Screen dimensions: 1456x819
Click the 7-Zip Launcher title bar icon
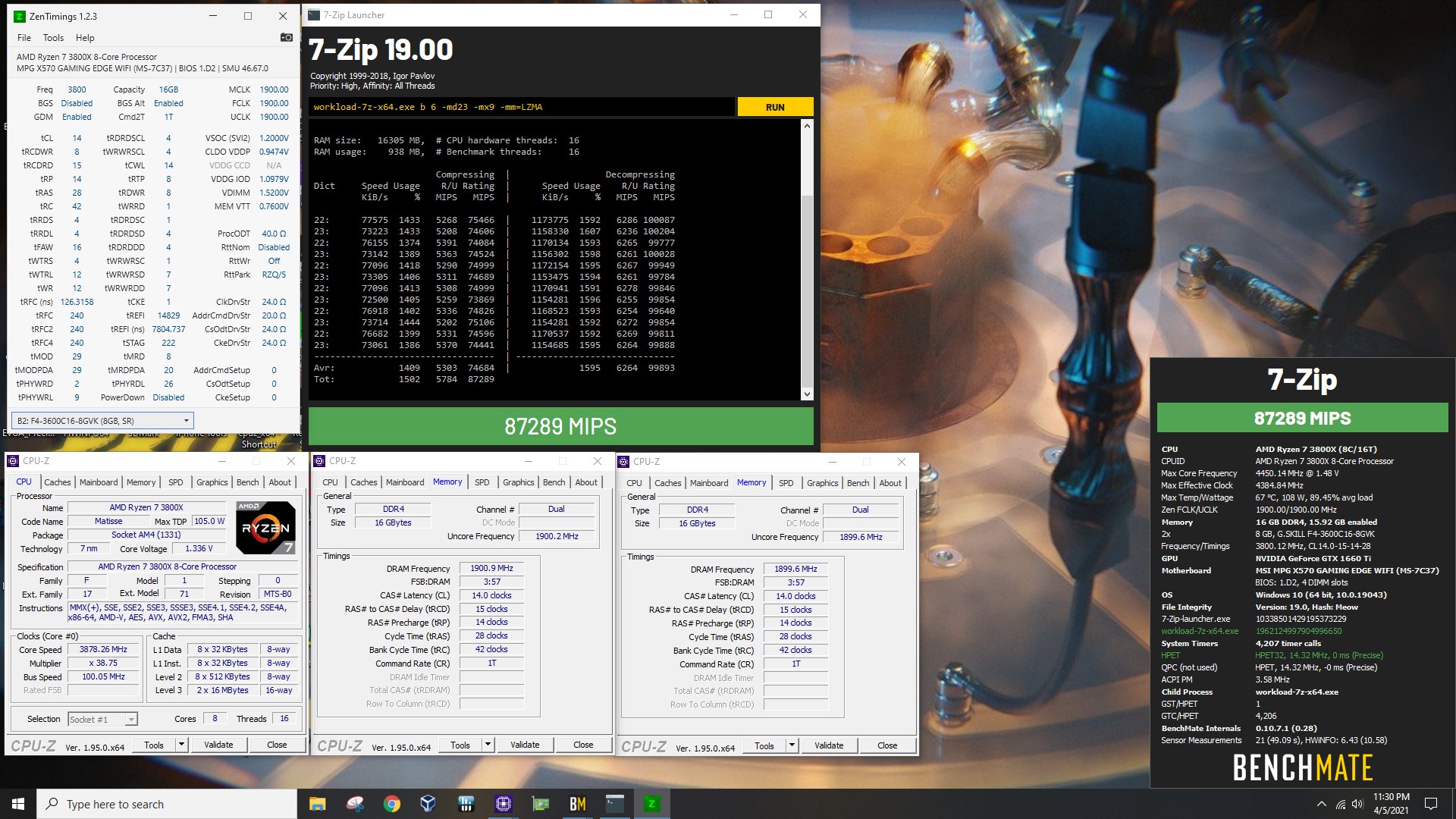tap(313, 14)
